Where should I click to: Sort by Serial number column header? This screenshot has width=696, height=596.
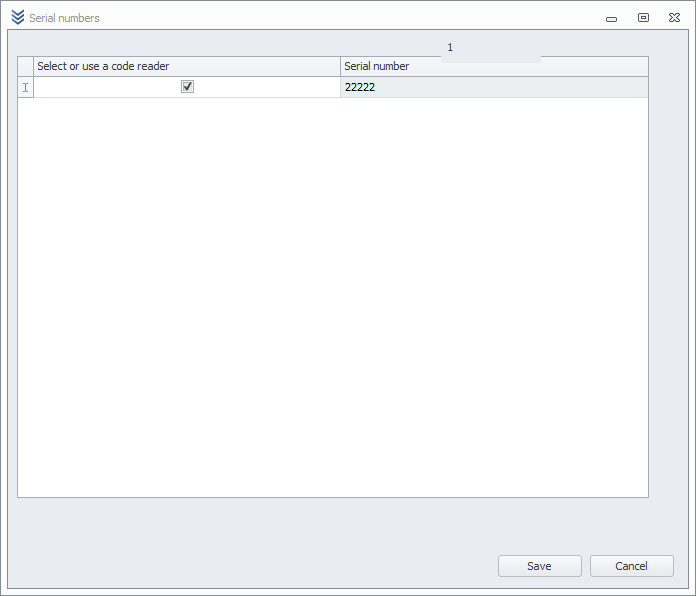pos(494,66)
